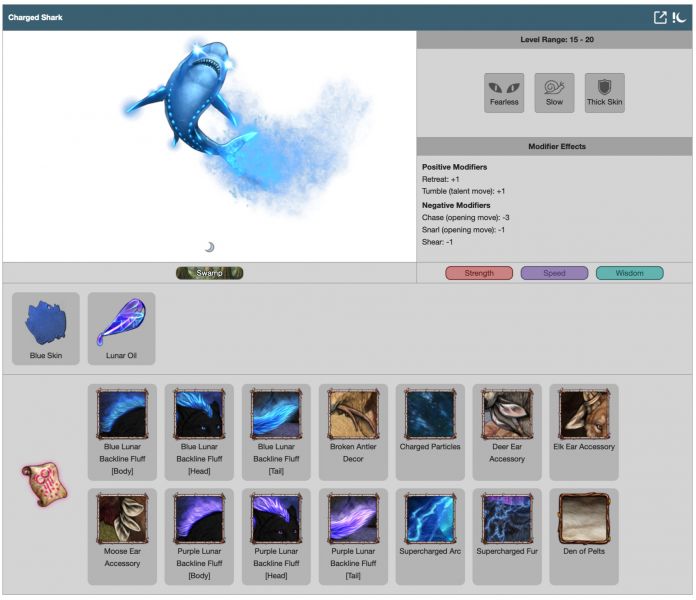This screenshot has width=696, height=600.
Task: Click the Fearless personality trait icon
Action: click(504, 92)
